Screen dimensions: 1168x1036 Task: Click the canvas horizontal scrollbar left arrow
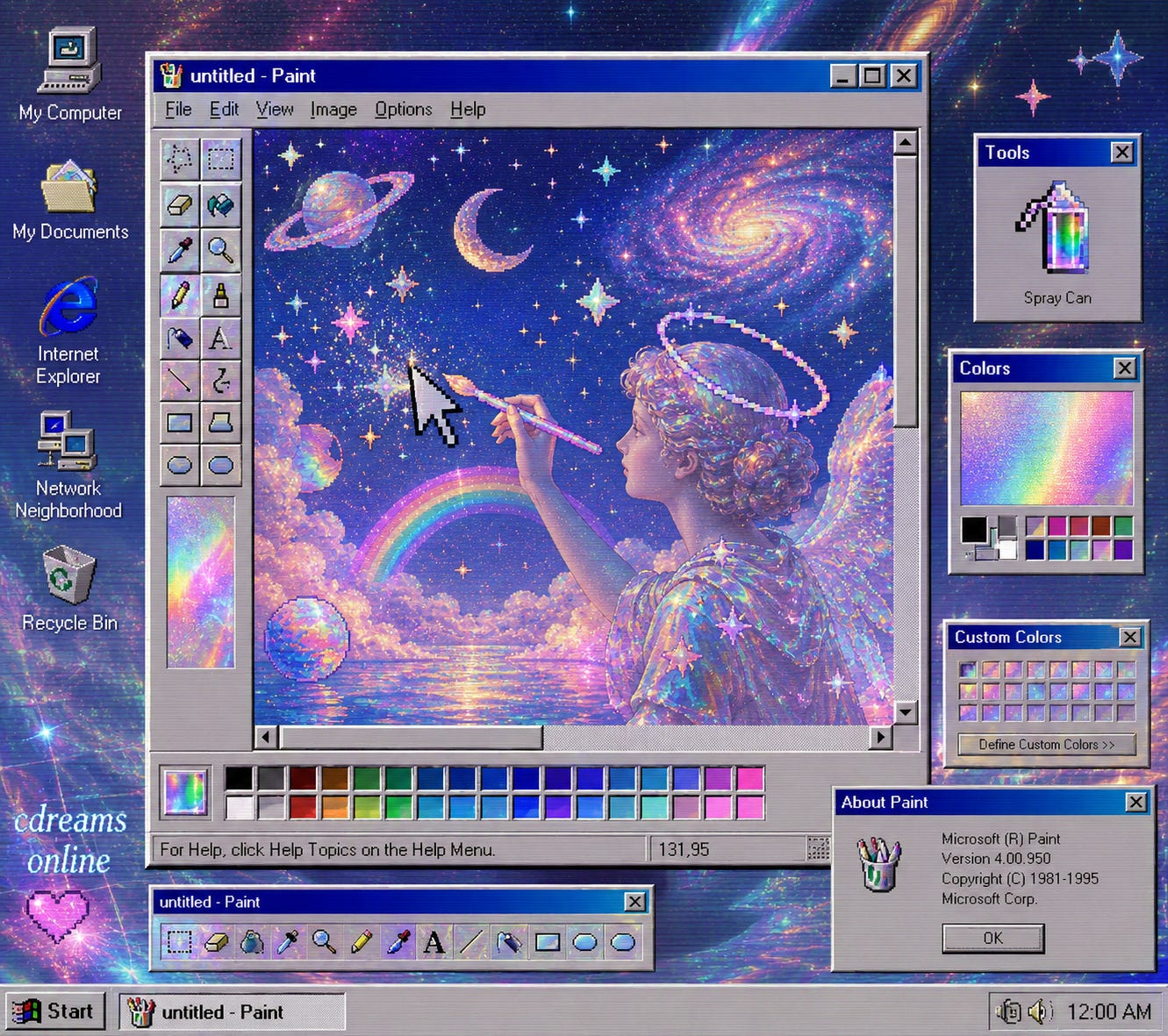click(x=267, y=737)
